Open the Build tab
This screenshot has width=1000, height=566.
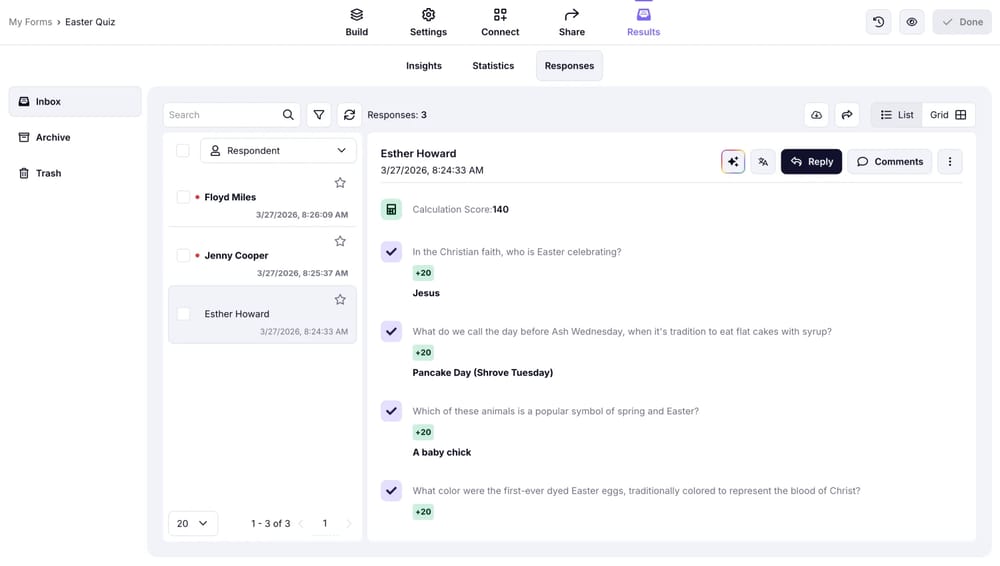tap(357, 22)
